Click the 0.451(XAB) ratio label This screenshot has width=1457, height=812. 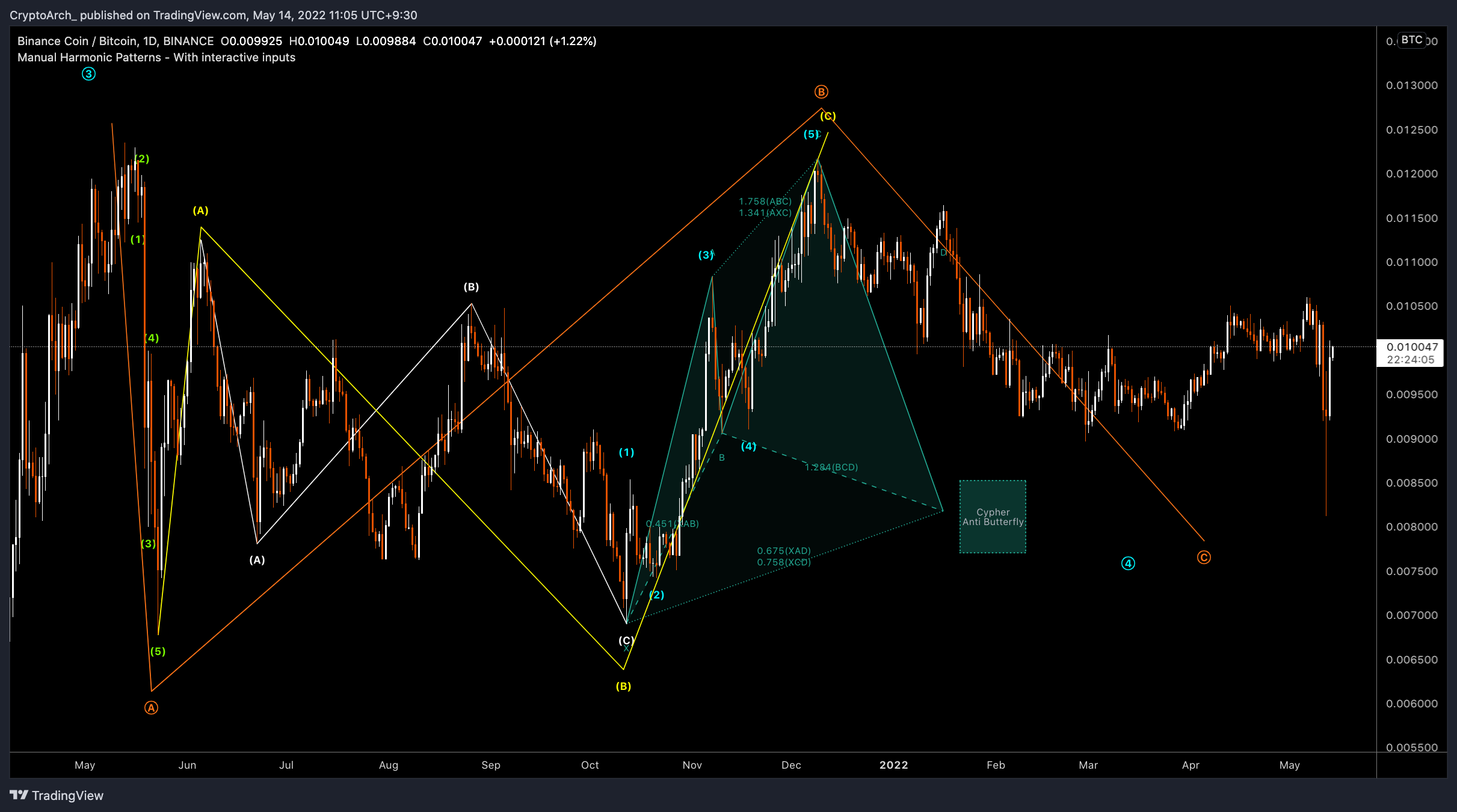[x=672, y=524]
